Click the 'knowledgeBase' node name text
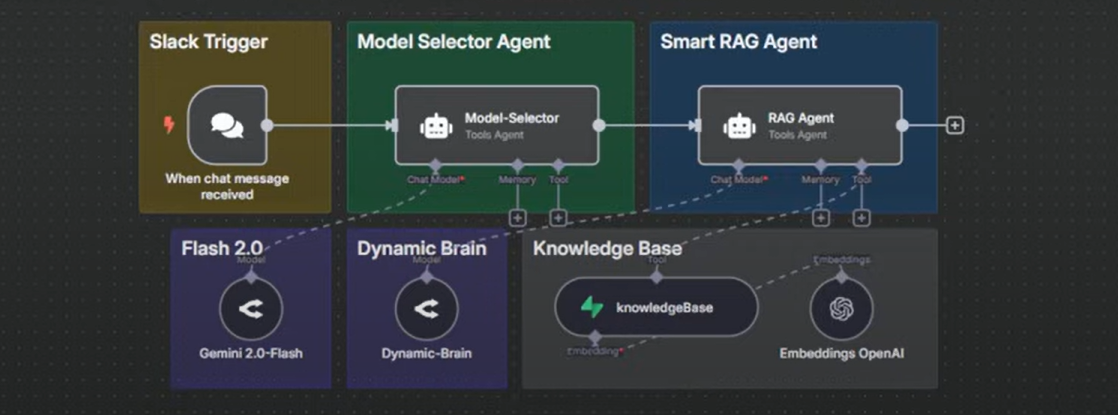Screen dimensions: 1118x415 665,308
